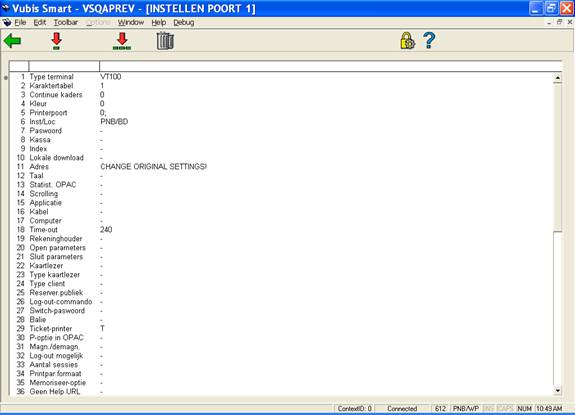Open the Toolbar menu

point(66,22)
